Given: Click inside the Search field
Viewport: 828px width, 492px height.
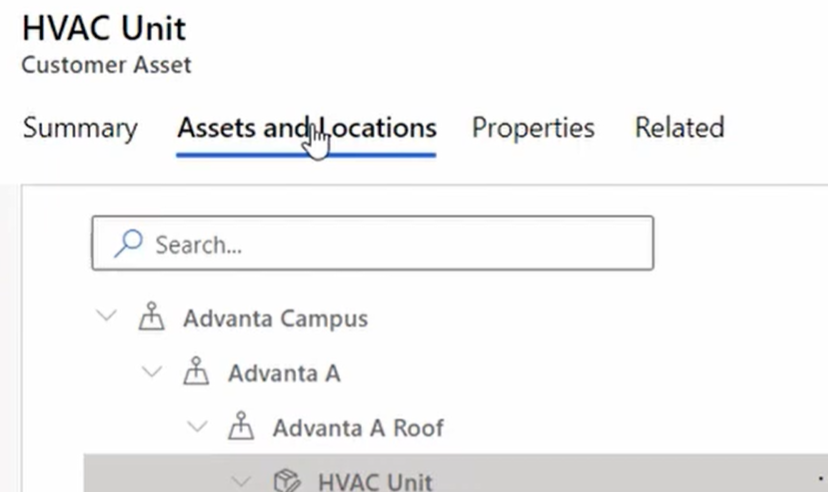Looking at the screenshot, I should click(373, 243).
